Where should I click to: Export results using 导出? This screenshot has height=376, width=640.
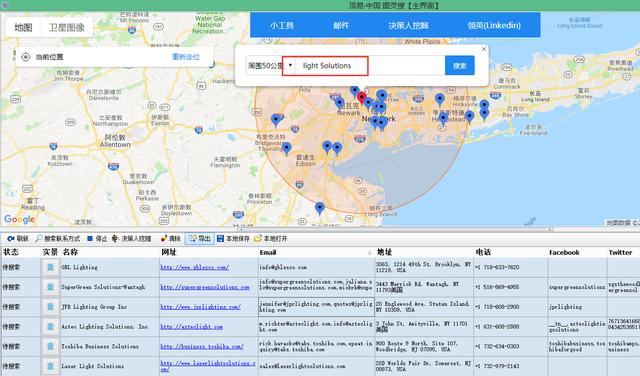point(200,238)
